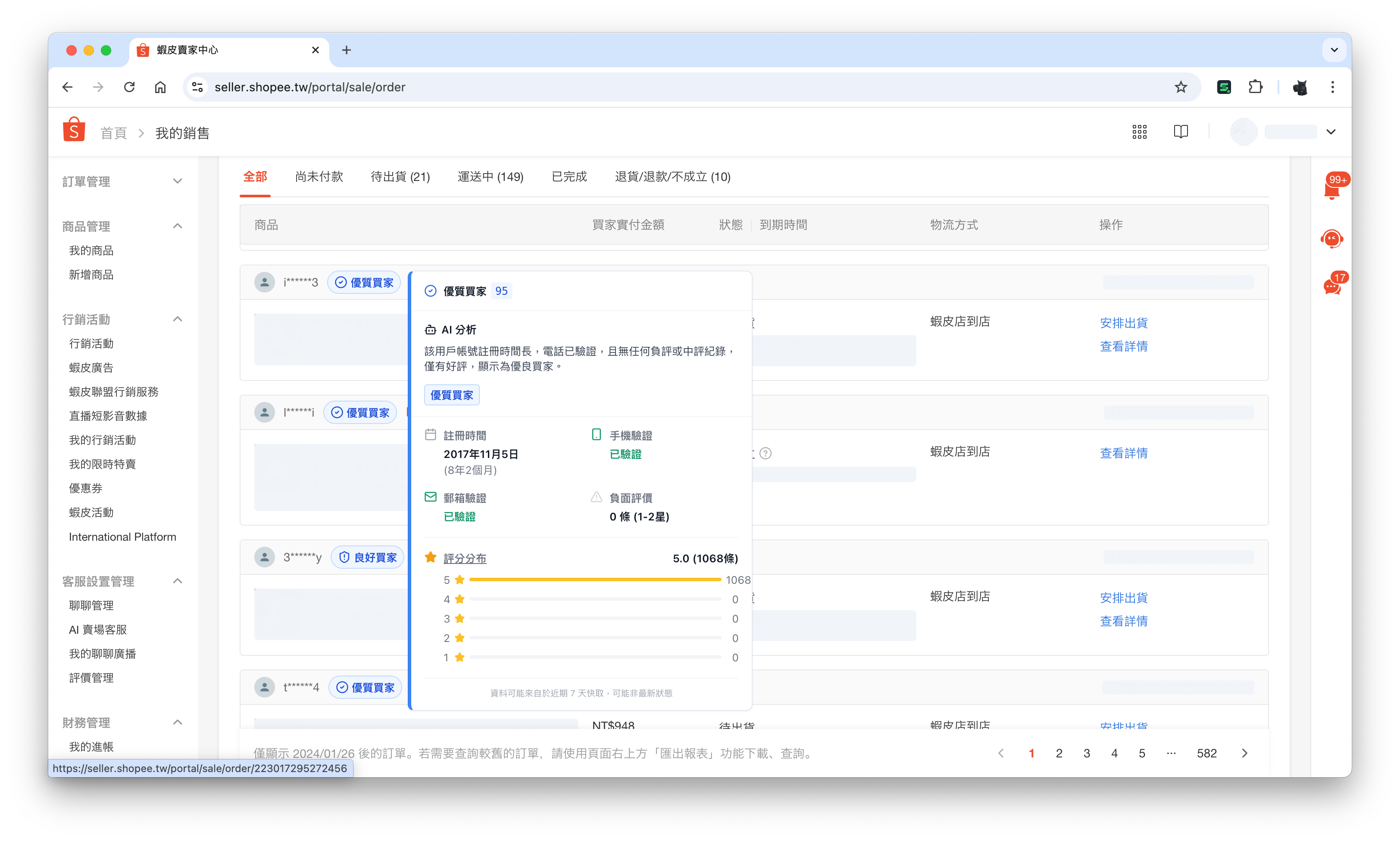
Task: Bookmark this page with the star
Action: pyautogui.click(x=1181, y=87)
